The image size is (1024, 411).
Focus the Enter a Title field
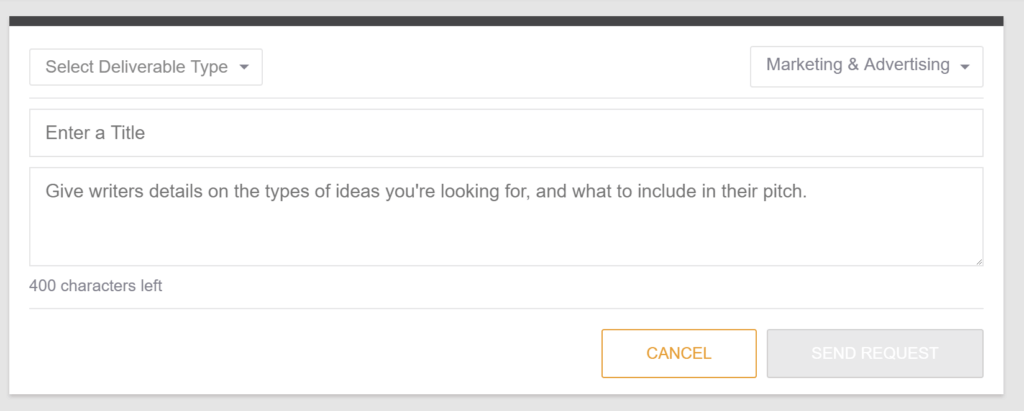(506, 133)
